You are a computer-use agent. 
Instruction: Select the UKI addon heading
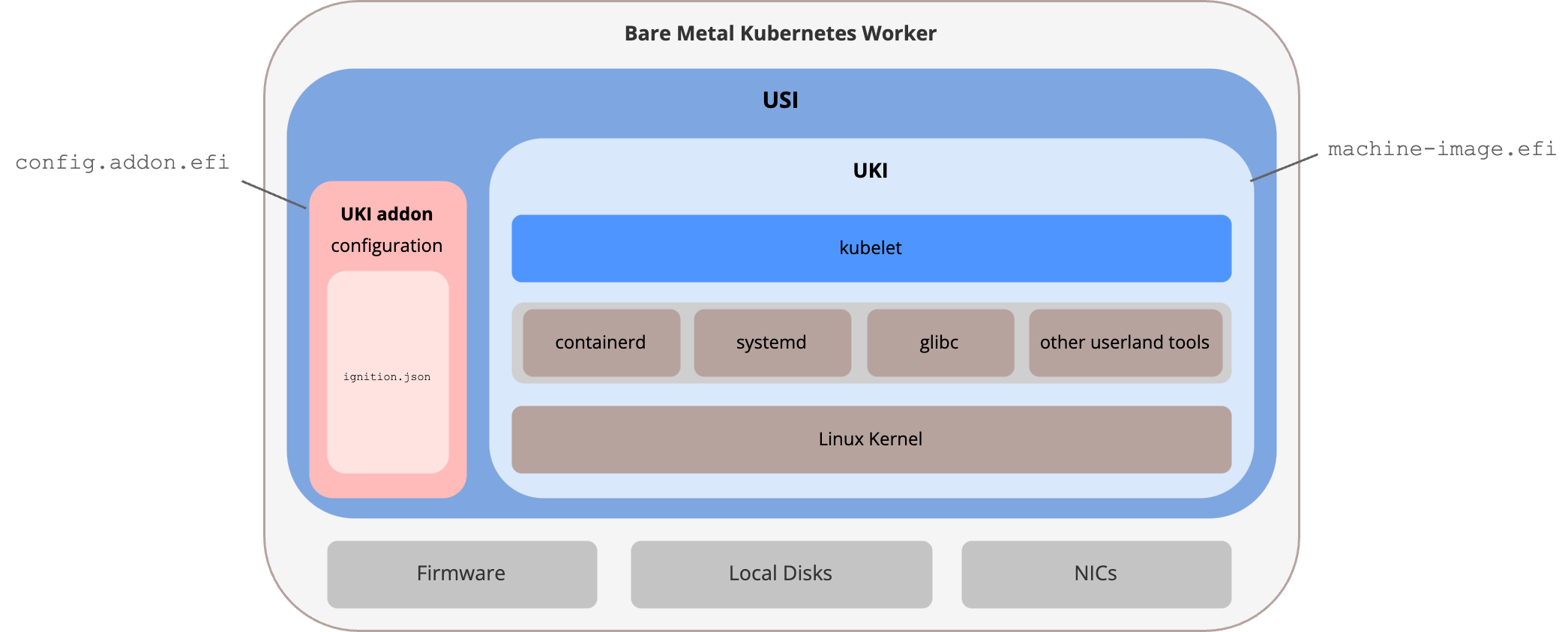pos(387,214)
